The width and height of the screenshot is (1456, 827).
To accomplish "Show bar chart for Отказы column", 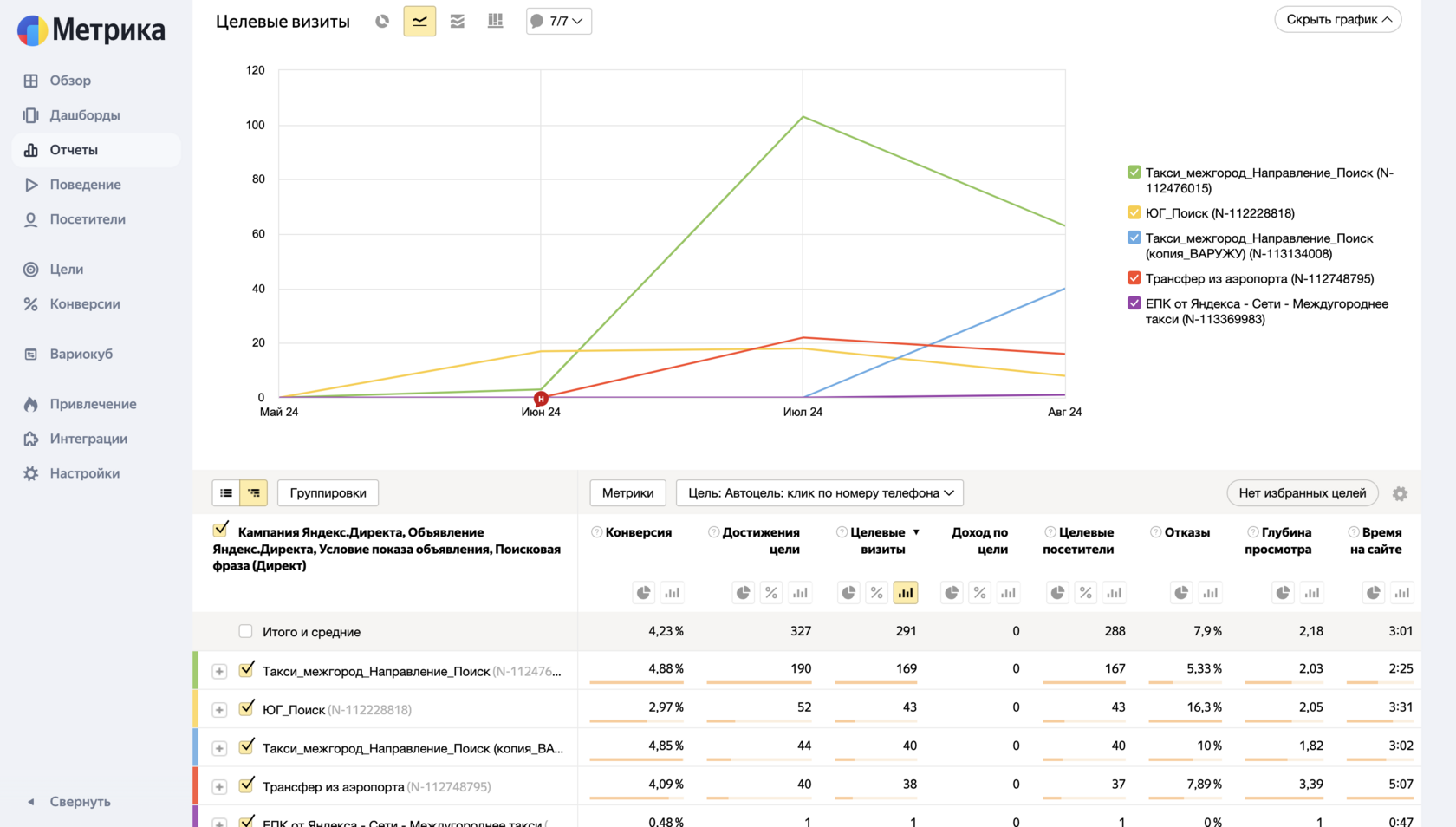I will tap(1210, 593).
